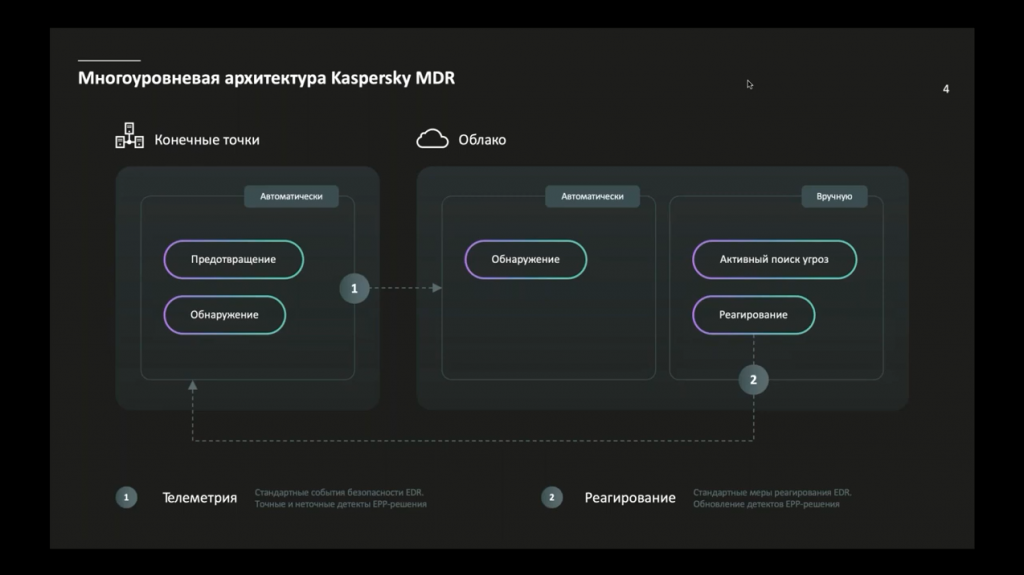Select the Обнаружение pill in the cloud panel
Viewport: 1024px width, 575px height.
click(526, 259)
